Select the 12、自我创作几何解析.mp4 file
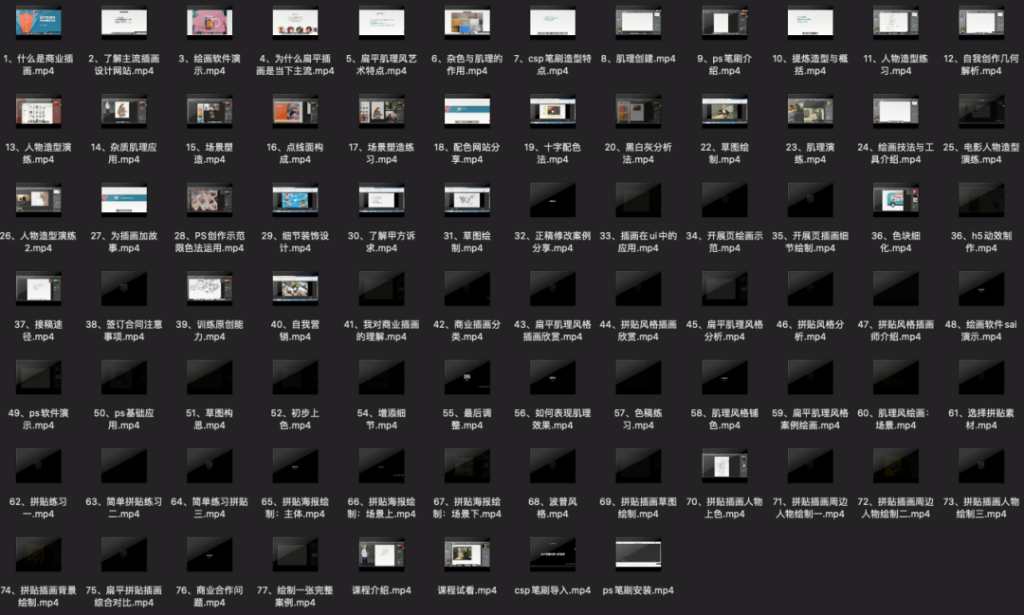 [981, 22]
